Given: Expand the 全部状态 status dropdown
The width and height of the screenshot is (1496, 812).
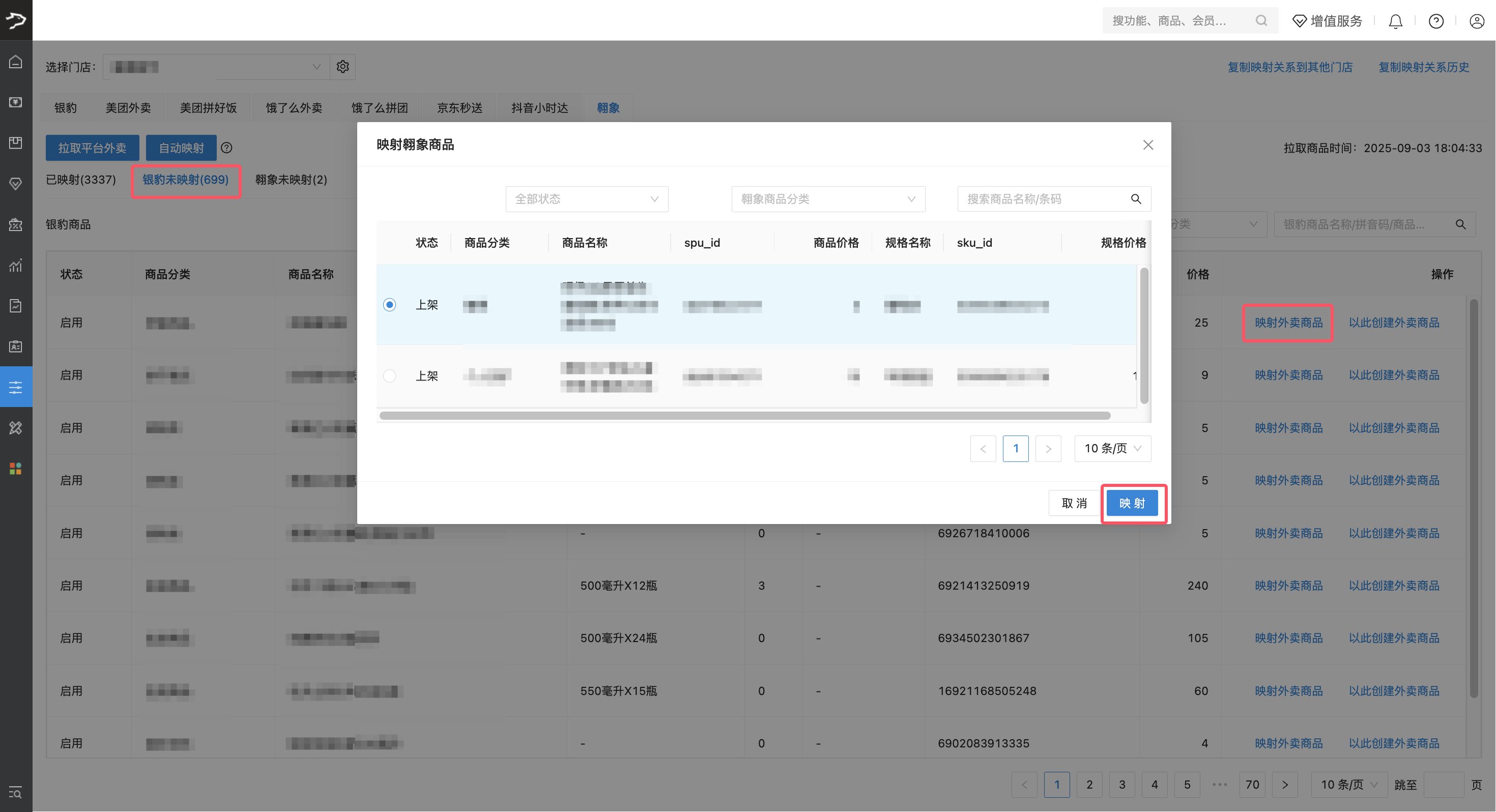Looking at the screenshot, I should point(587,199).
